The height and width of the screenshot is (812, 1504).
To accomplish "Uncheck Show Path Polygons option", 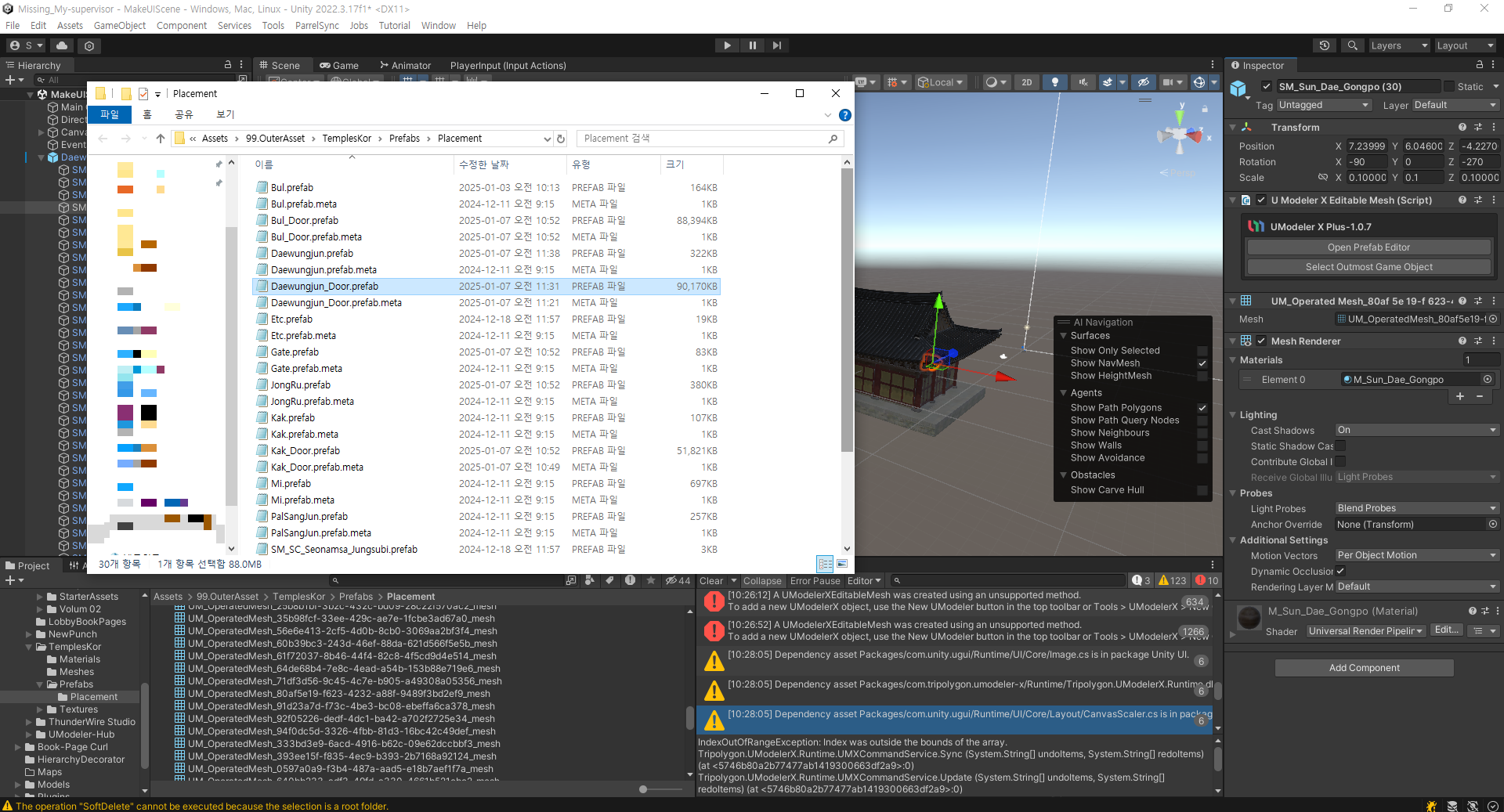I will 1202,408.
